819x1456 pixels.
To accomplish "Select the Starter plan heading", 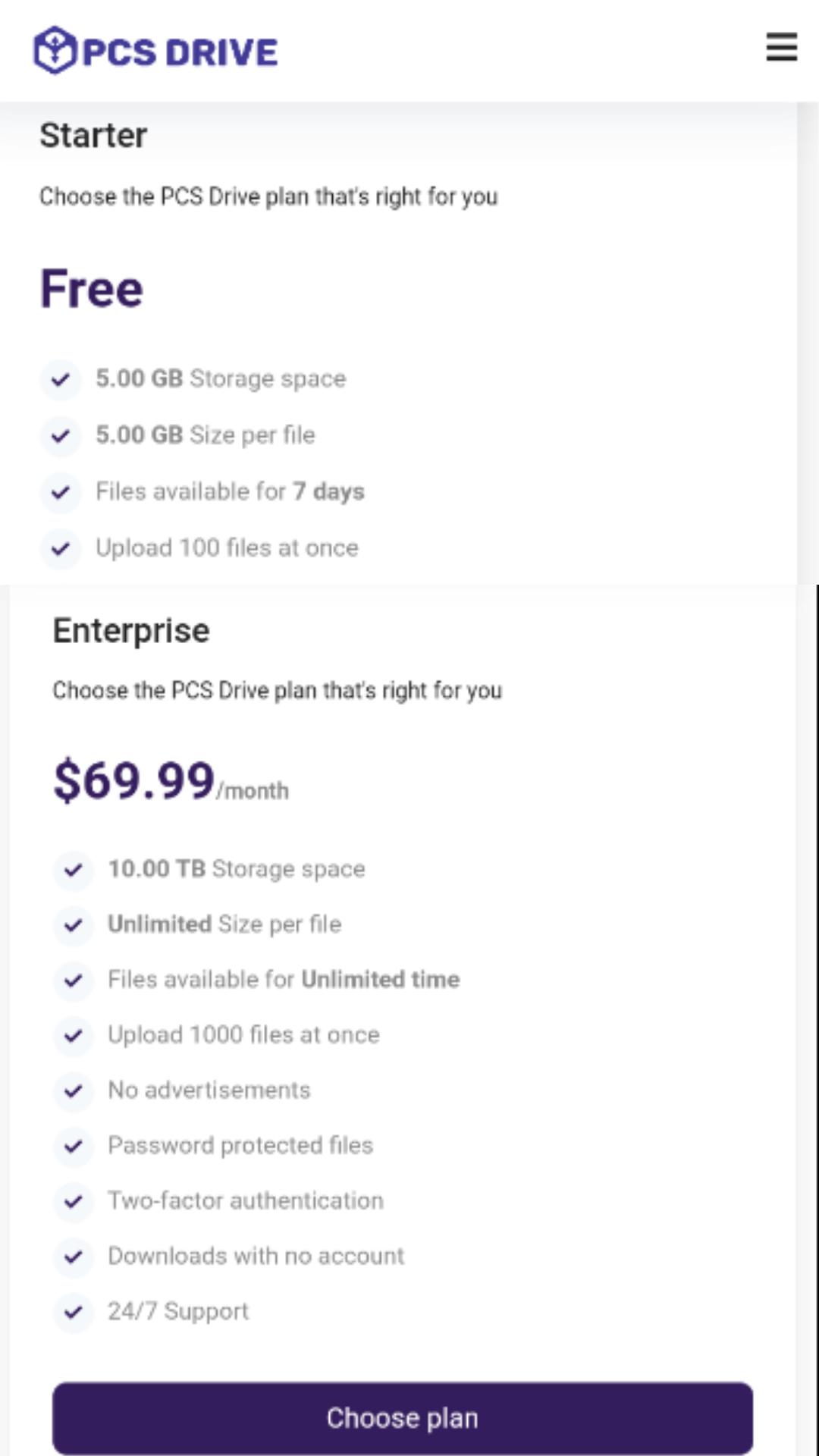I will (93, 136).
